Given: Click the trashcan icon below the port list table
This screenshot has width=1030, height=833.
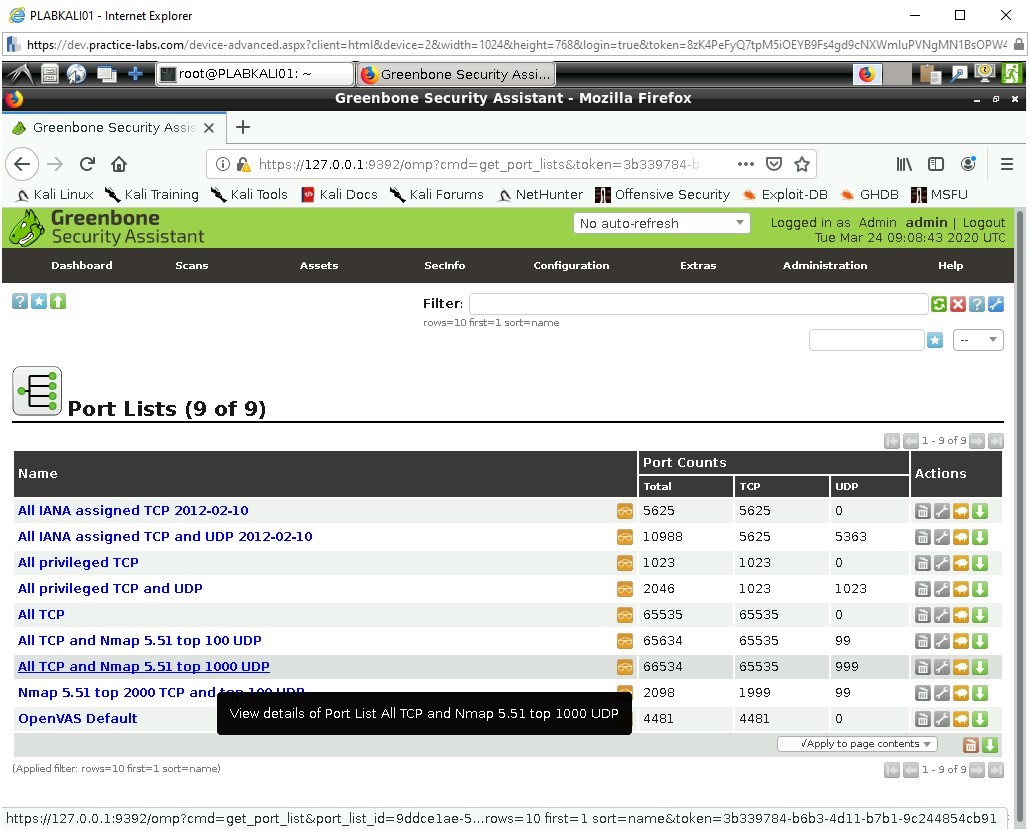Looking at the screenshot, I should pyautogui.click(x=969, y=744).
